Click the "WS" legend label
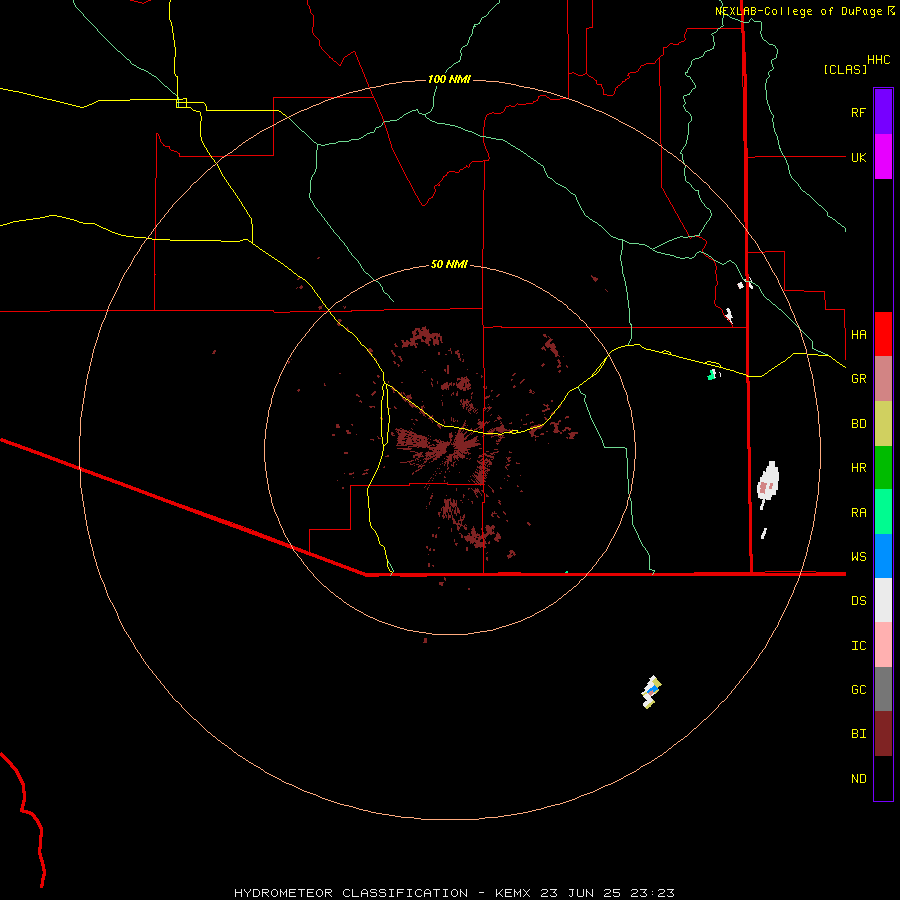The height and width of the screenshot is (900, 900). pos(858,557)
